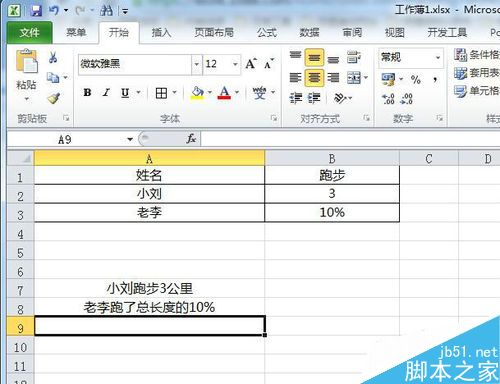
Task: Click the Wrap Text icon
Action: (x=353, y=57)
